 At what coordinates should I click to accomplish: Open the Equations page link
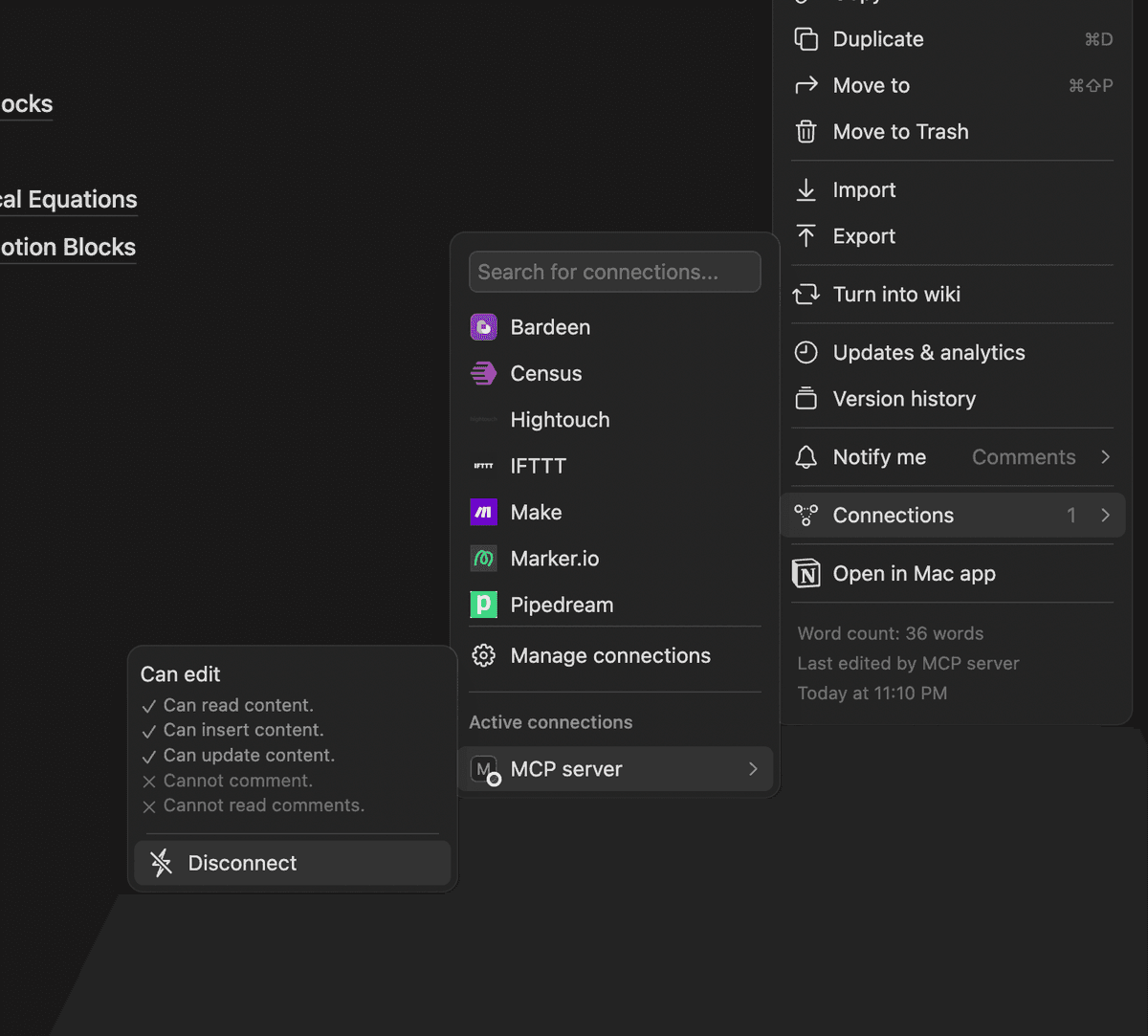click(x=68, y=199)
